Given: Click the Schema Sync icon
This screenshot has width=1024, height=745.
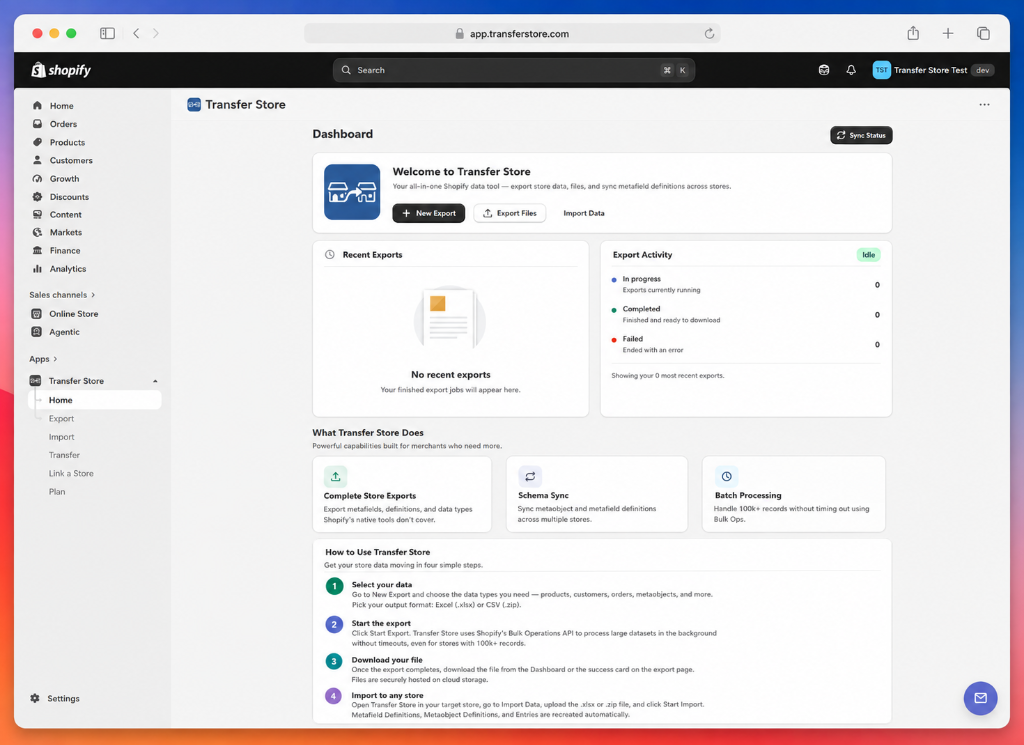Looking at the screenshot, I should point(530,477).
